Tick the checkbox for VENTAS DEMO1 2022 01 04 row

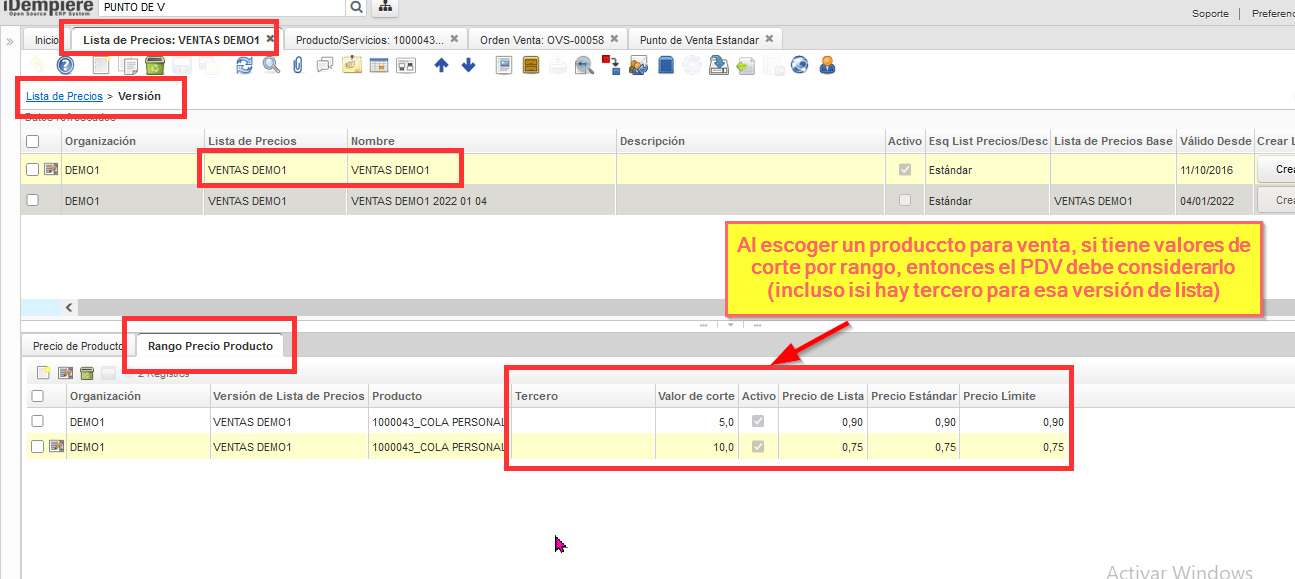[x=33, y=200]
